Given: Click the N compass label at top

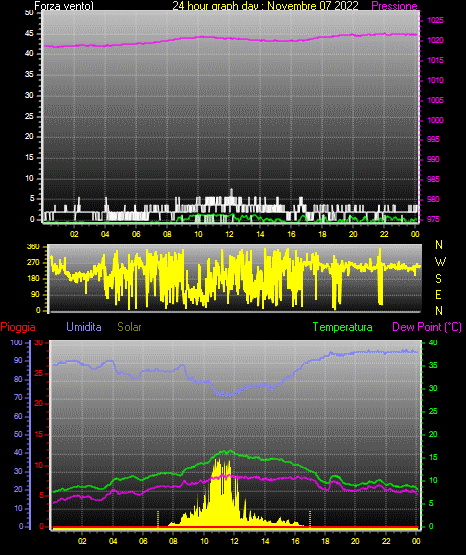Looking at the screenshot, I should [x=439, y=245].
